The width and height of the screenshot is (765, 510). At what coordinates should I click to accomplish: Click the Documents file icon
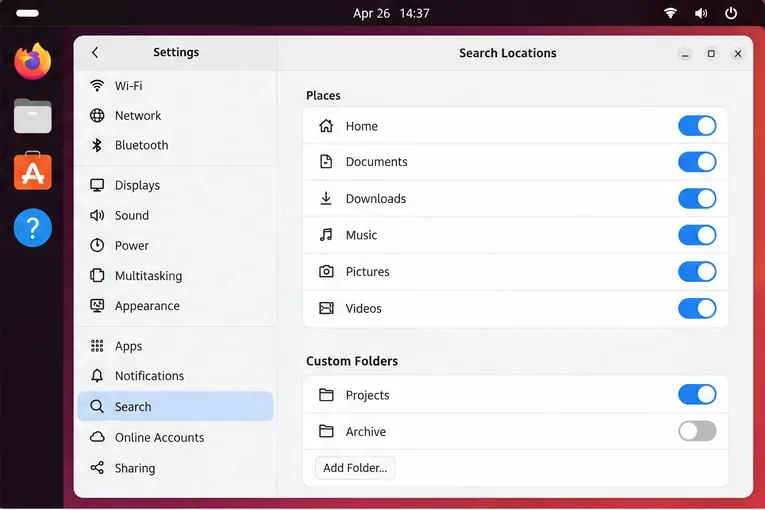point(326,162)
